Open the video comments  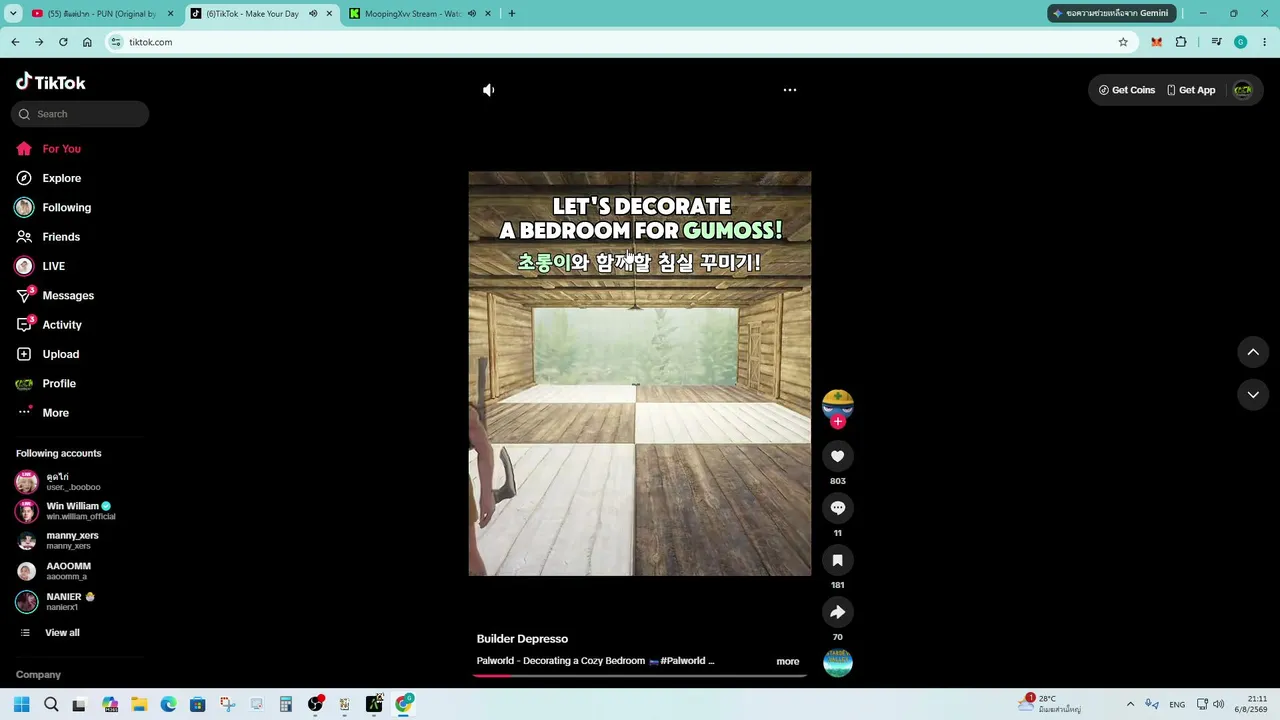tap(838, 508)
